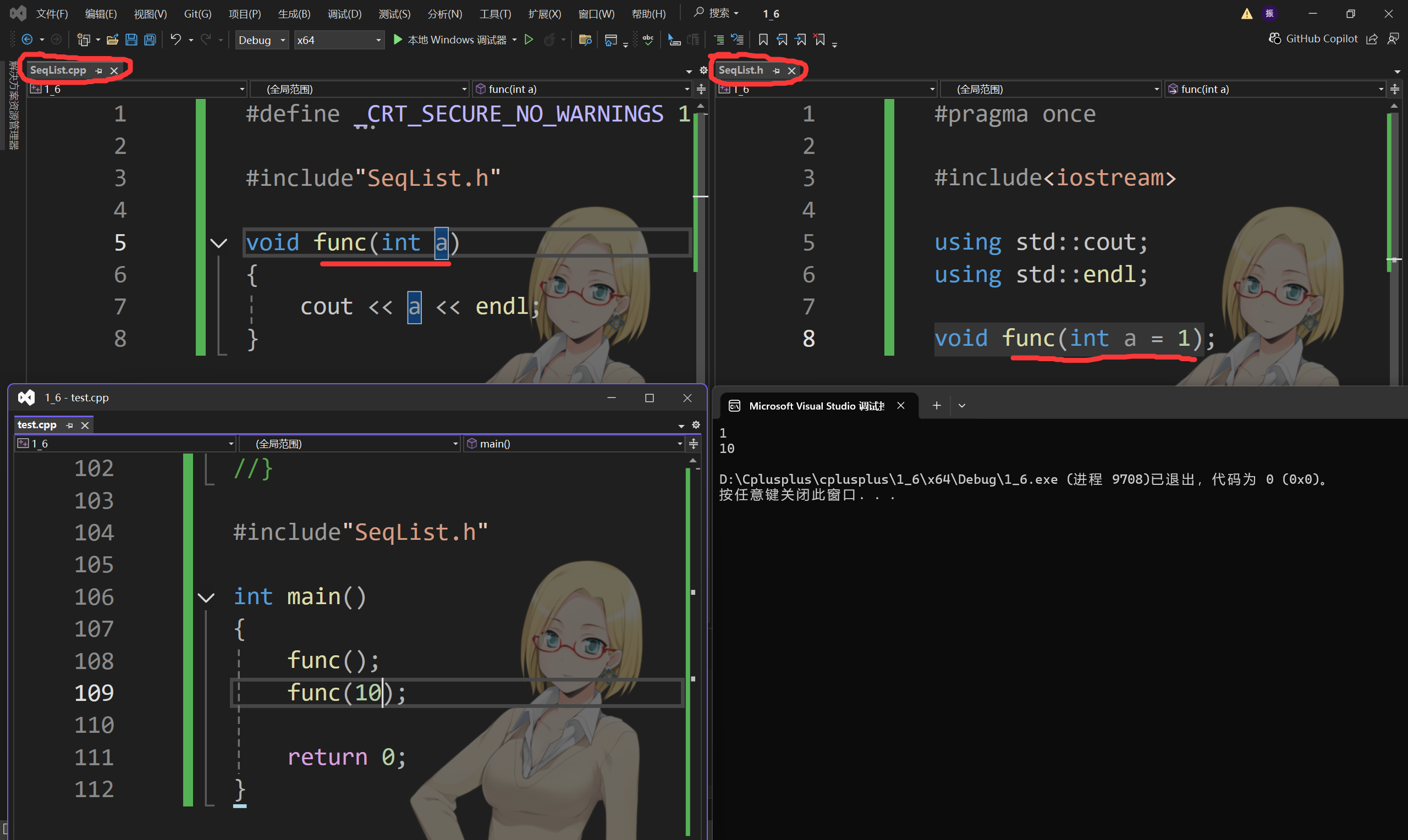Toggle a bookmark on current line
1408x840 pixels.
[x=763, y=40]
